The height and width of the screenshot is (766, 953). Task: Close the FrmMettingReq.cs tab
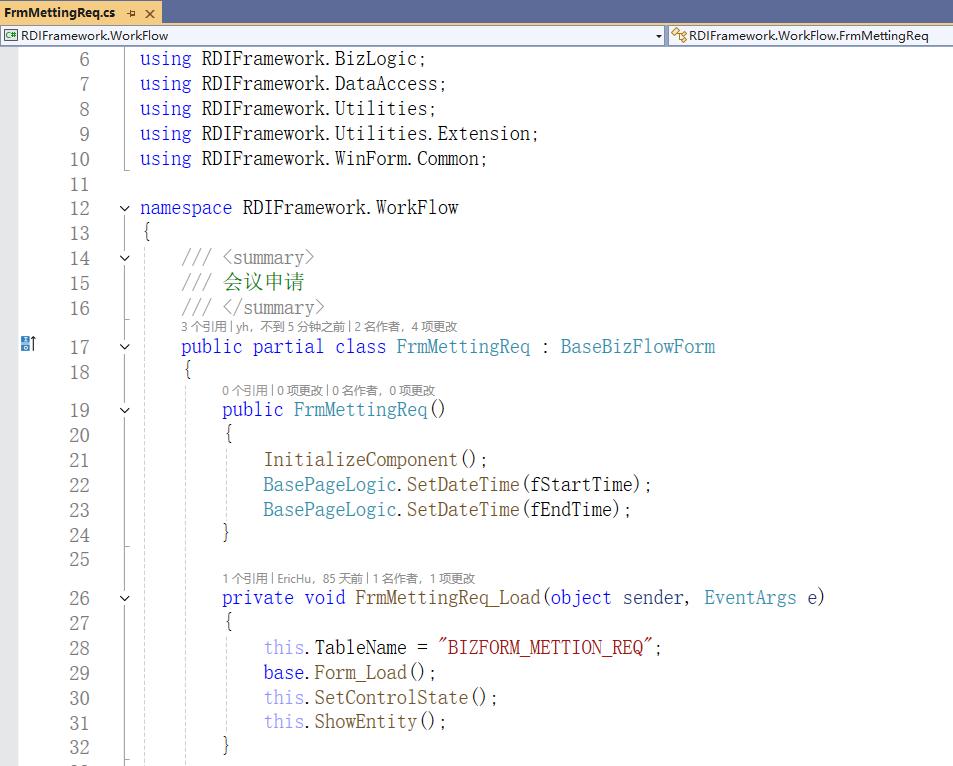tap(149, 13)
